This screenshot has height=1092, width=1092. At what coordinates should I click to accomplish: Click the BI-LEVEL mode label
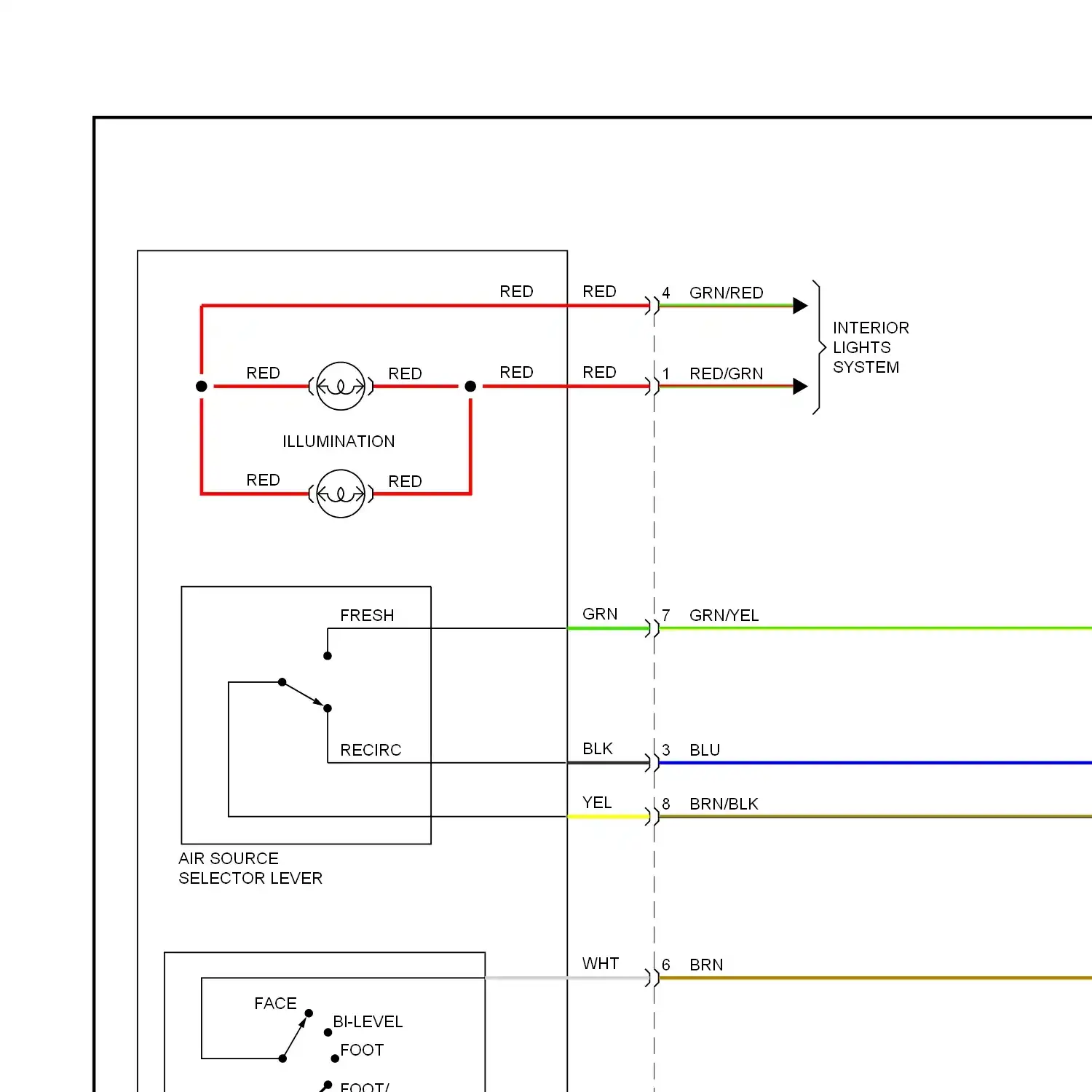point(368,1021)
